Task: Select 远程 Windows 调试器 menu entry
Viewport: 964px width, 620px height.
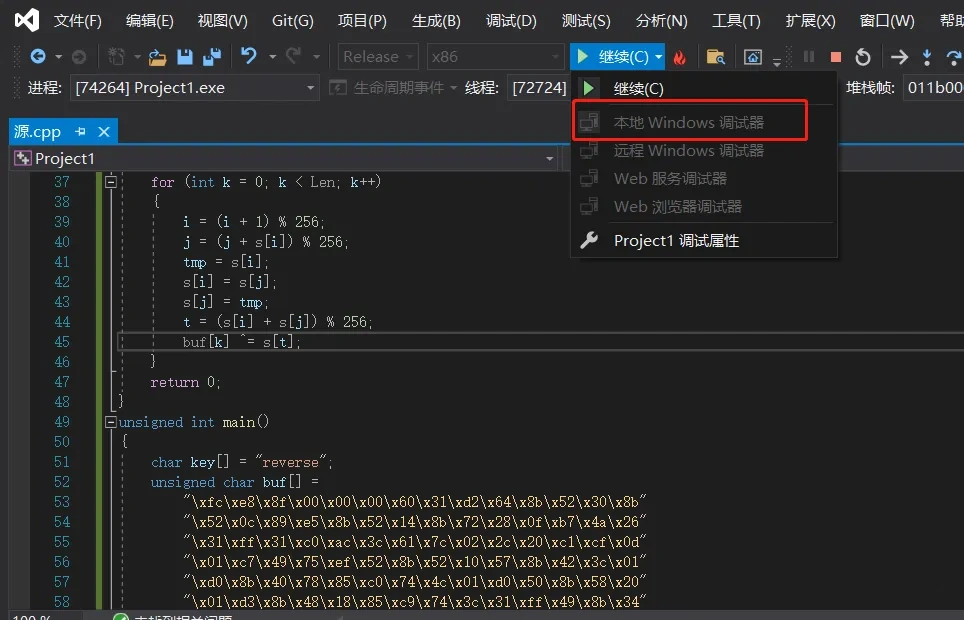Action: point(704,151)
